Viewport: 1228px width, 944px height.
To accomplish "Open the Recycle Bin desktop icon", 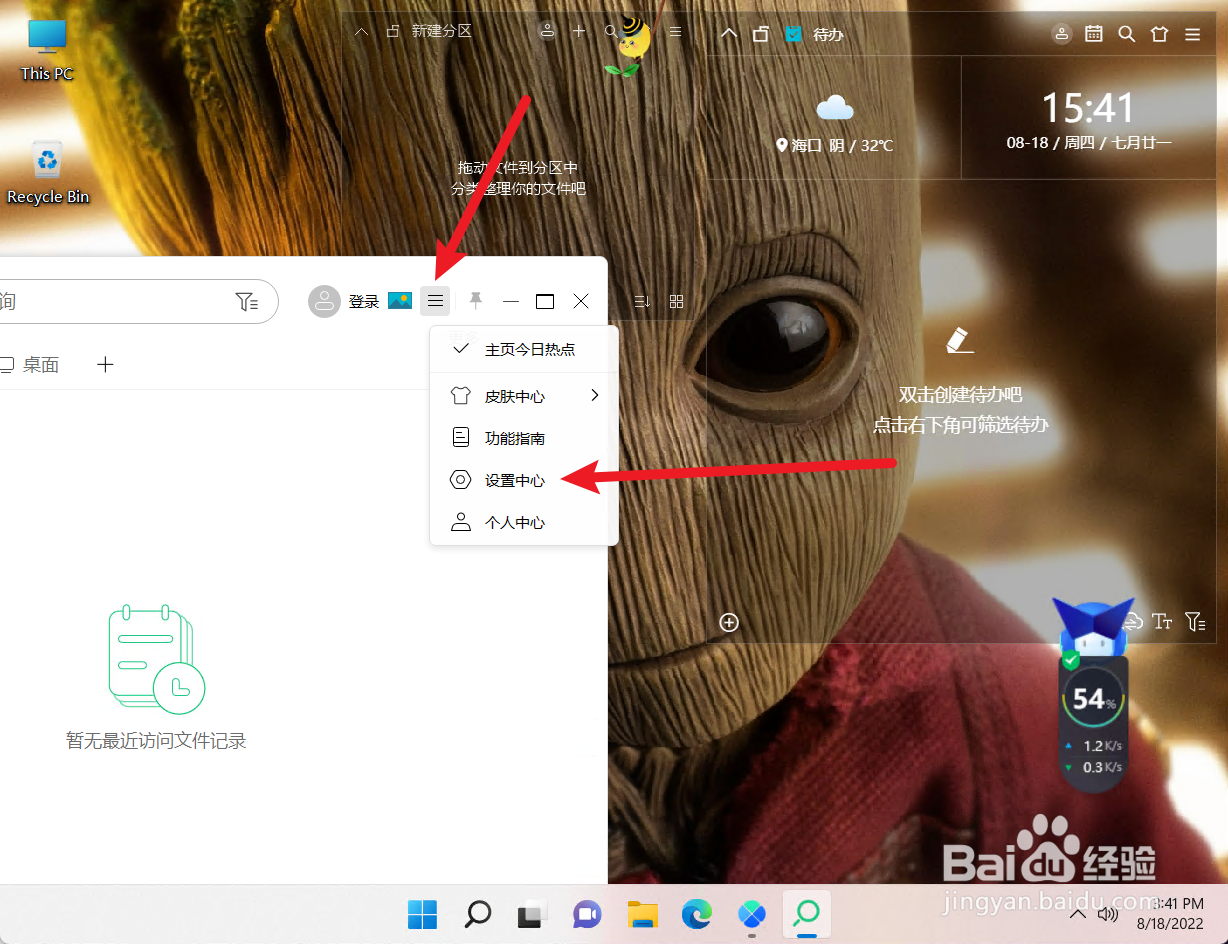I will click(48, 173).
